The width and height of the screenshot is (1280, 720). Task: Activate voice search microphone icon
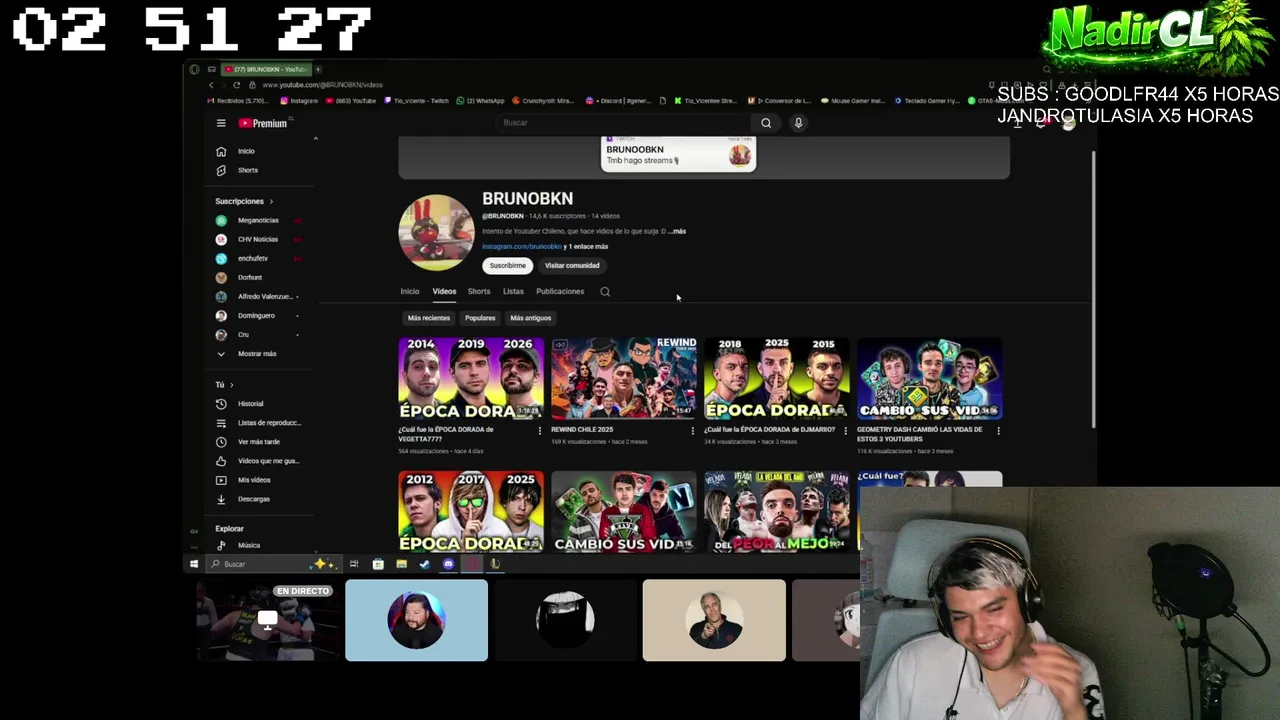[x=798, y=123]
